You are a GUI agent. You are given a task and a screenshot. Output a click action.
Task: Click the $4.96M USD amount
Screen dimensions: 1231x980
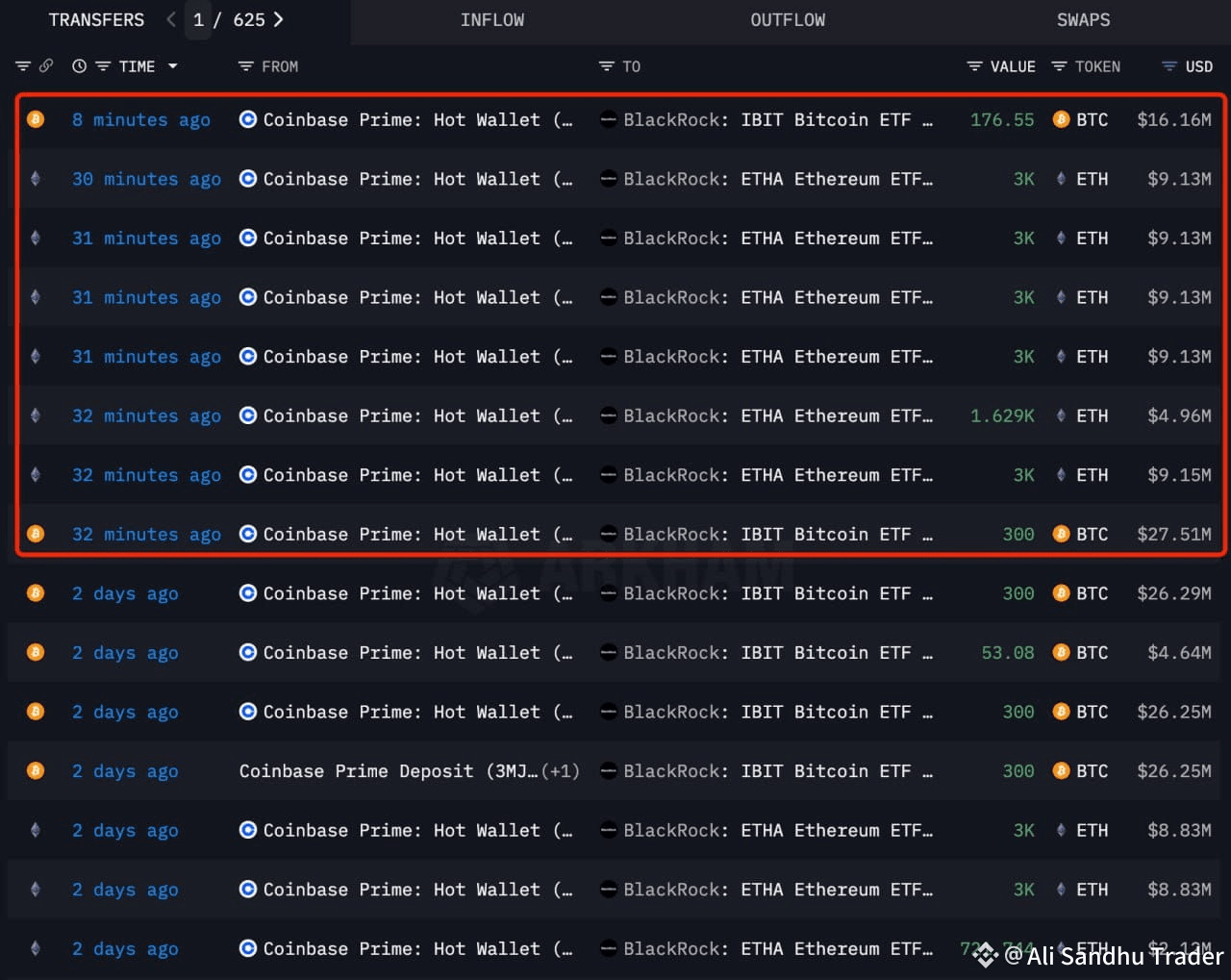click(1179, 415)
